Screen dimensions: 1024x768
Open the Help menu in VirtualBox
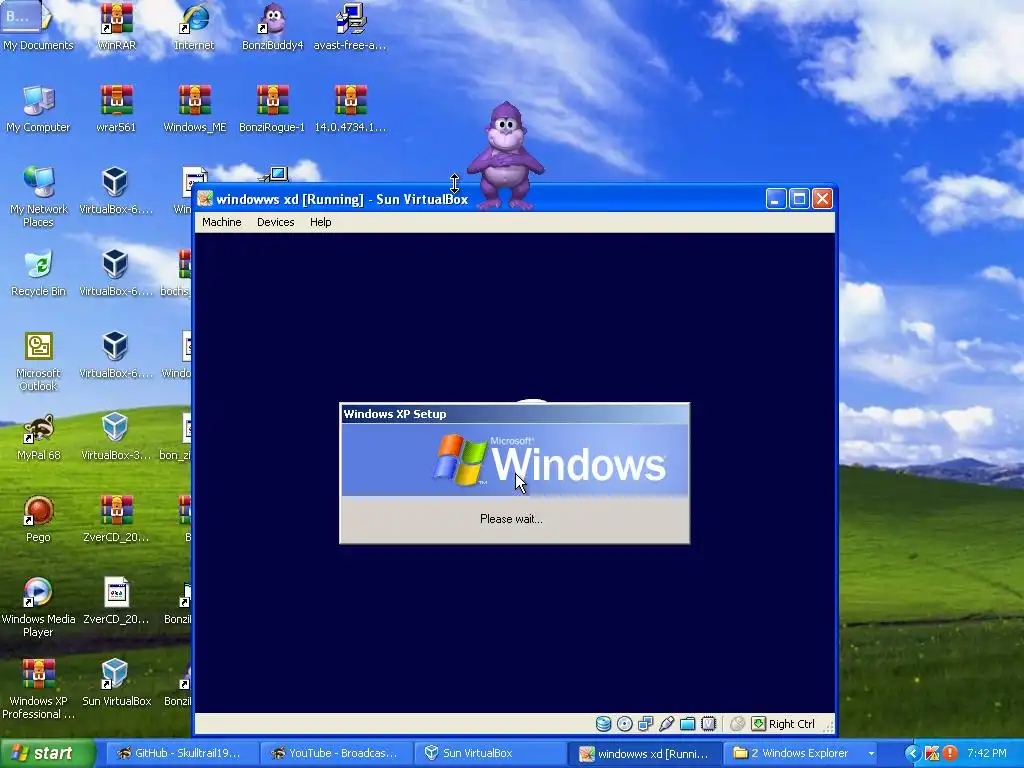tap(321, 222)
